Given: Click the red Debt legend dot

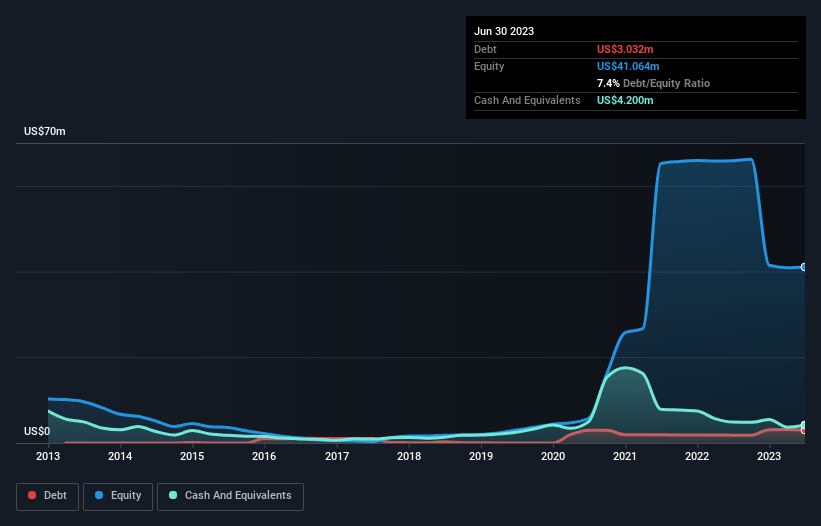Looking at the screenshot, I should click(32, 495).
